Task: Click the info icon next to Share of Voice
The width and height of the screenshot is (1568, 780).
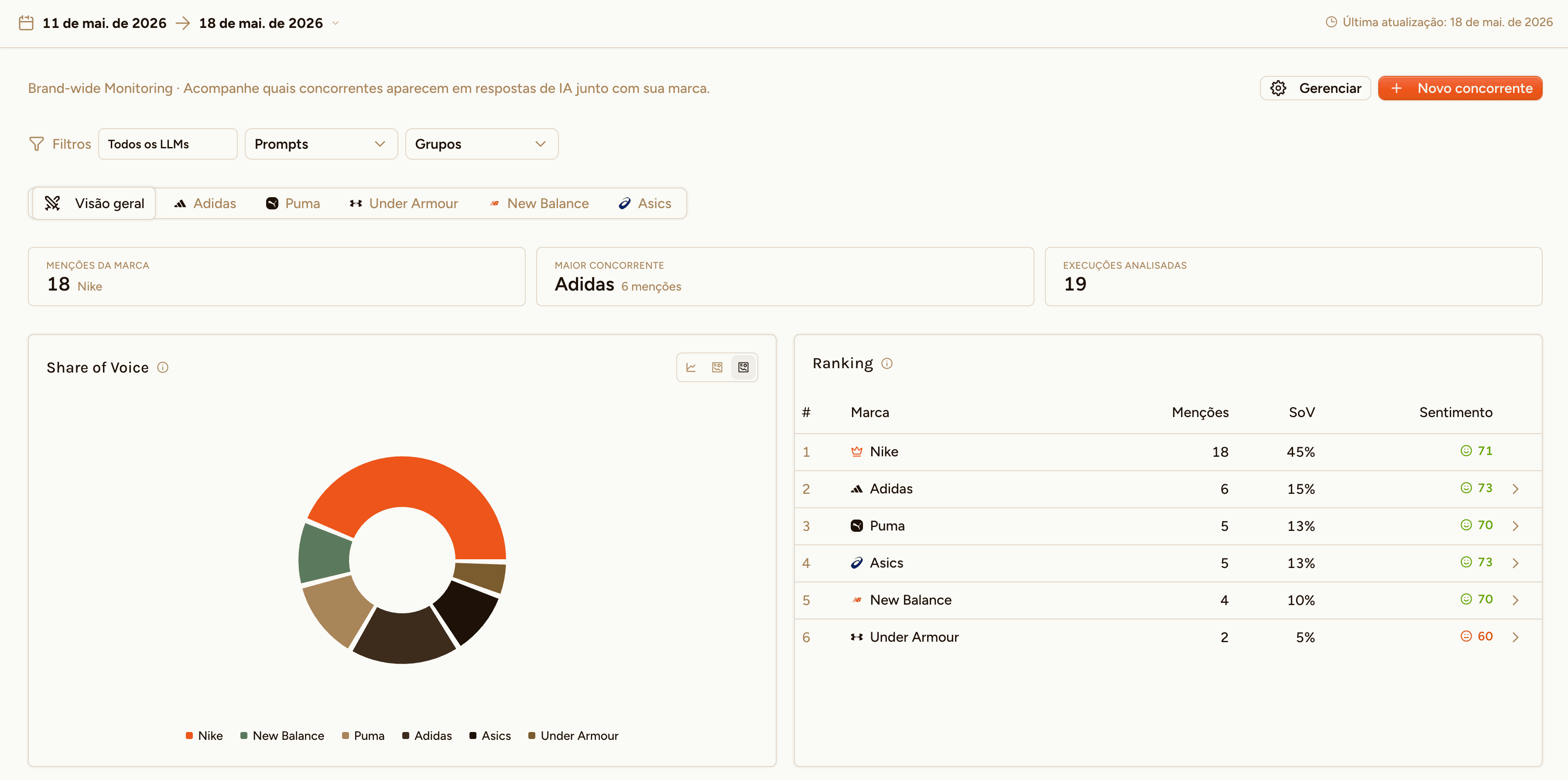Action: tap(163, 367)
